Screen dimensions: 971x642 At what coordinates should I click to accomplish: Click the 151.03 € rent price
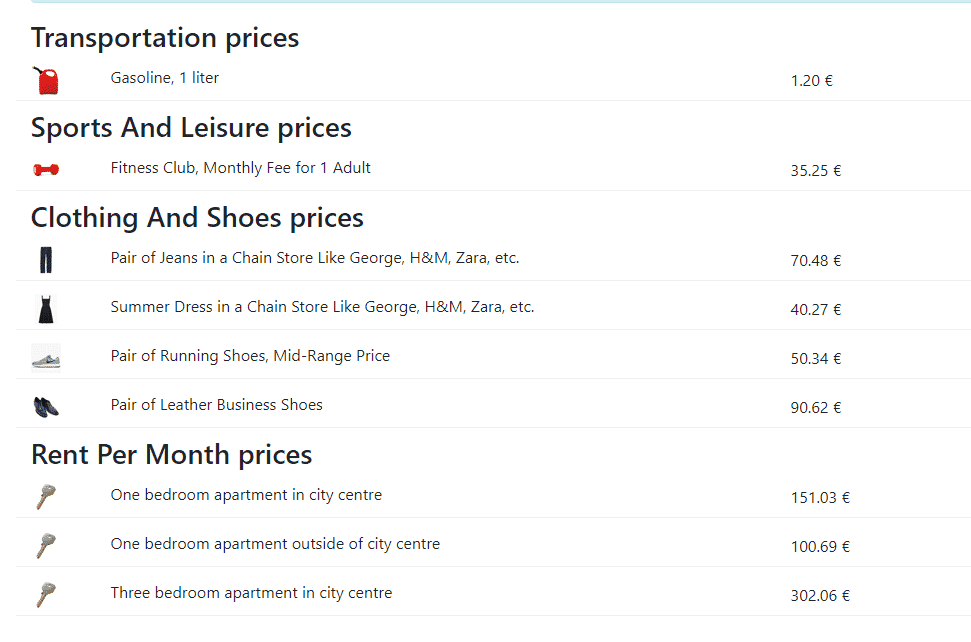820,498
